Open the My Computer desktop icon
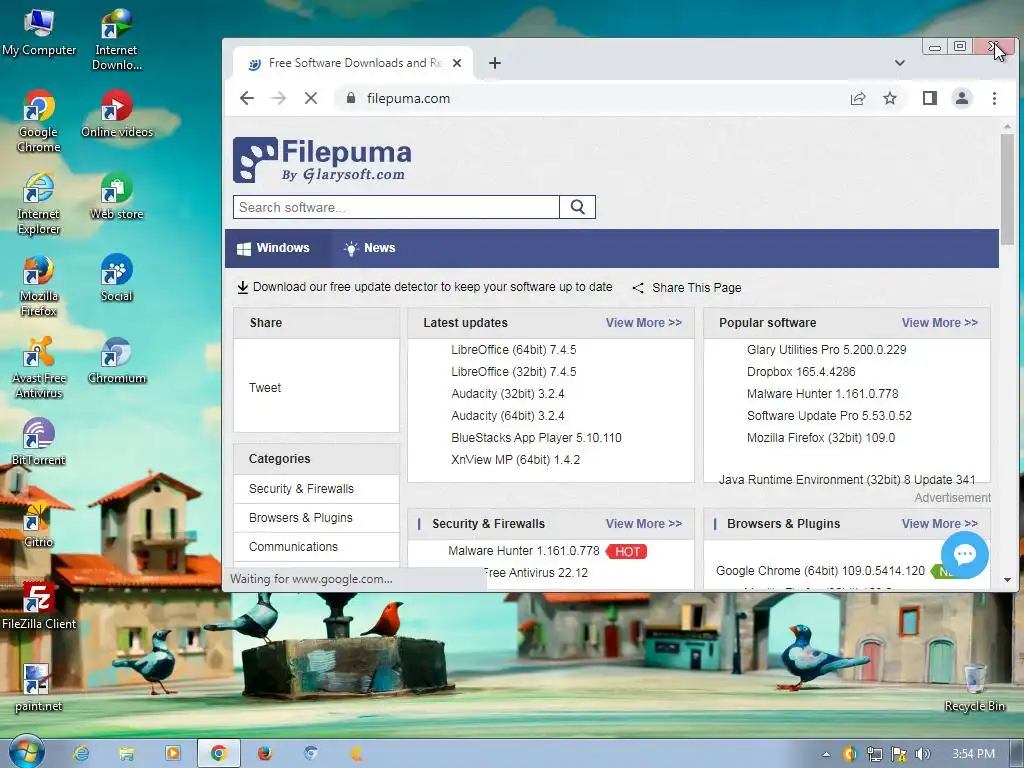Viewport: 1024px width, 768px height. [39, 33]
